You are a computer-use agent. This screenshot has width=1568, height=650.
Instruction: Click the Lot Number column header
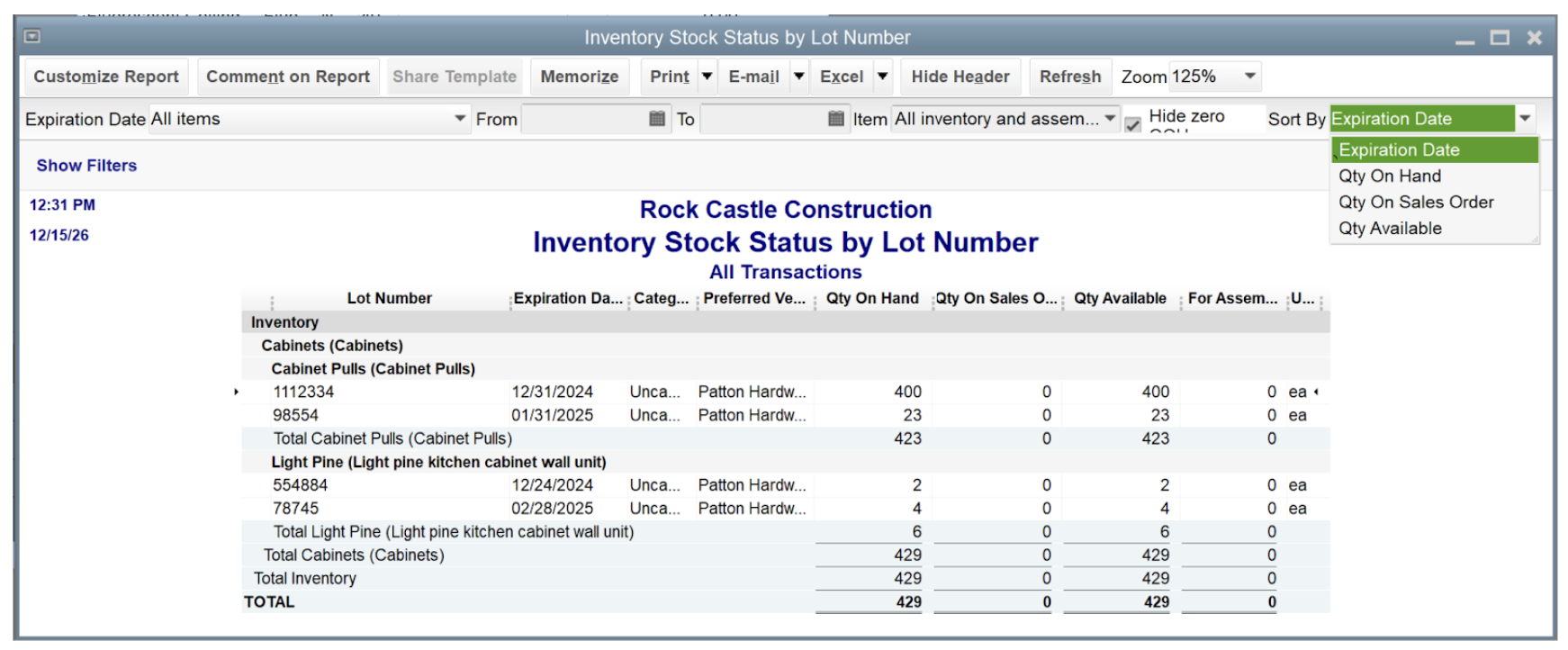pos(390,298)
